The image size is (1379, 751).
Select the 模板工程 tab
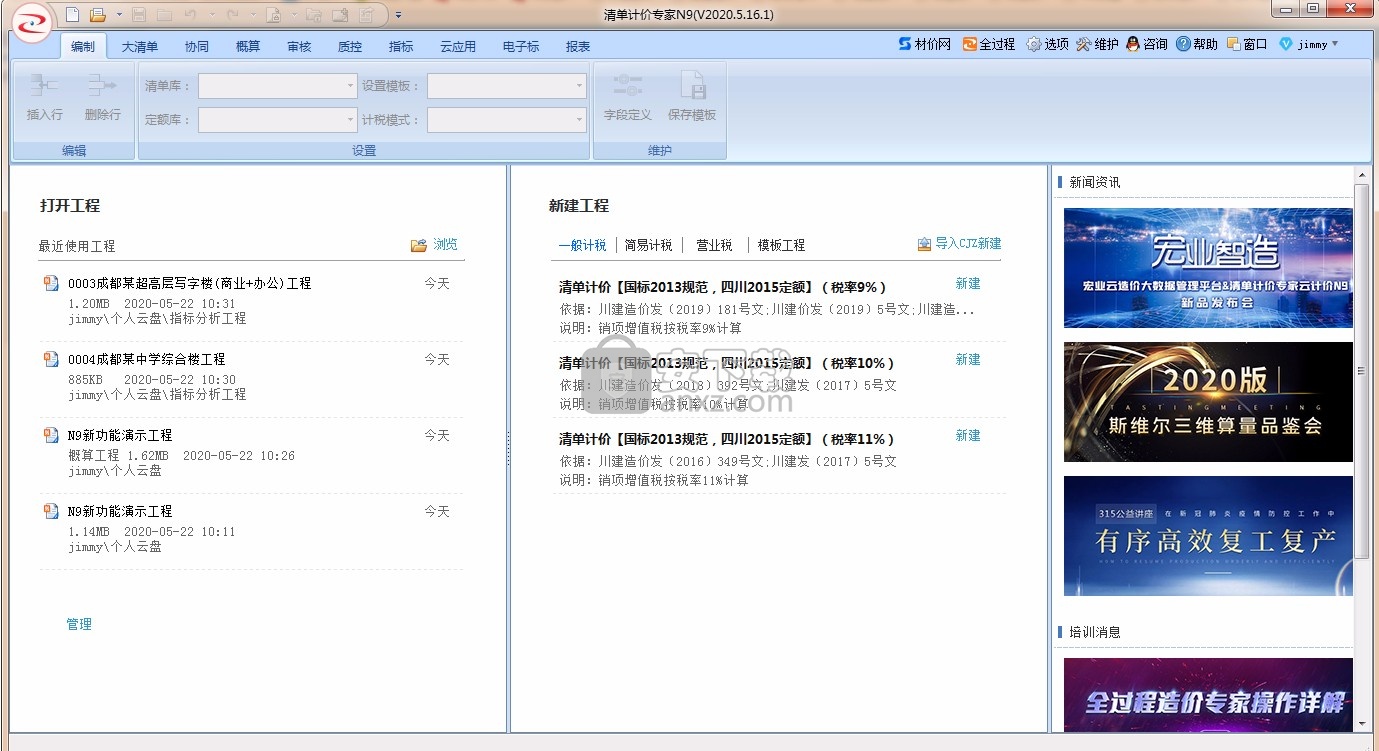[781, 245]
